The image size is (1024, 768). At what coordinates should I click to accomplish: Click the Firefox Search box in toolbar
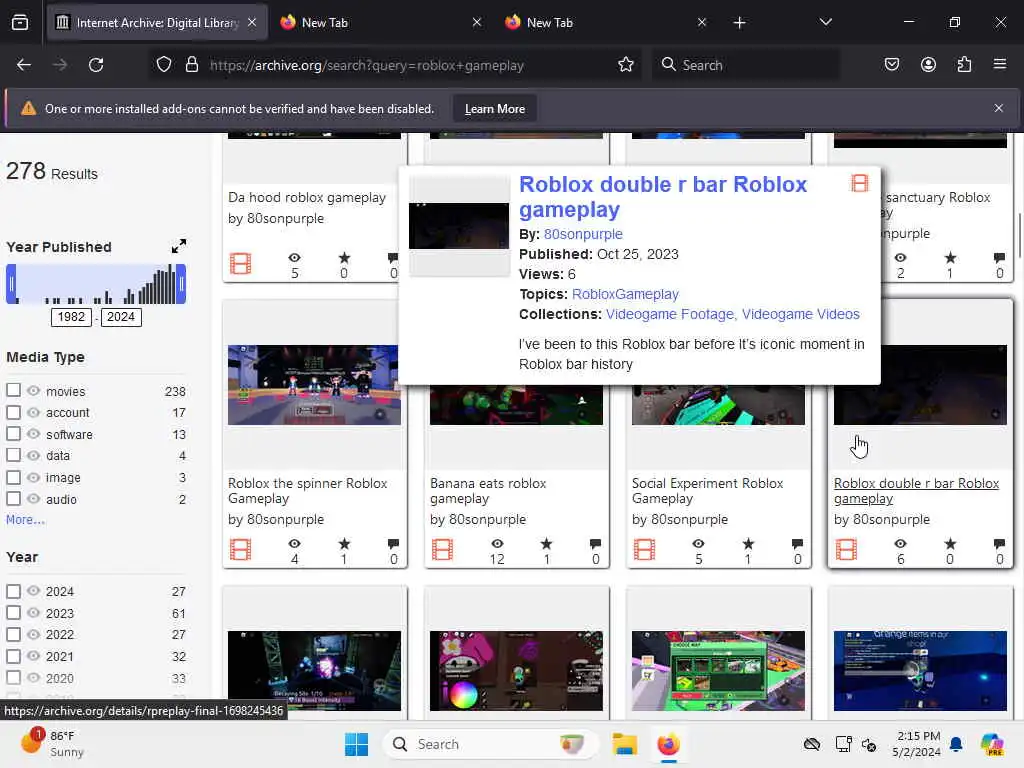[746, 65]
